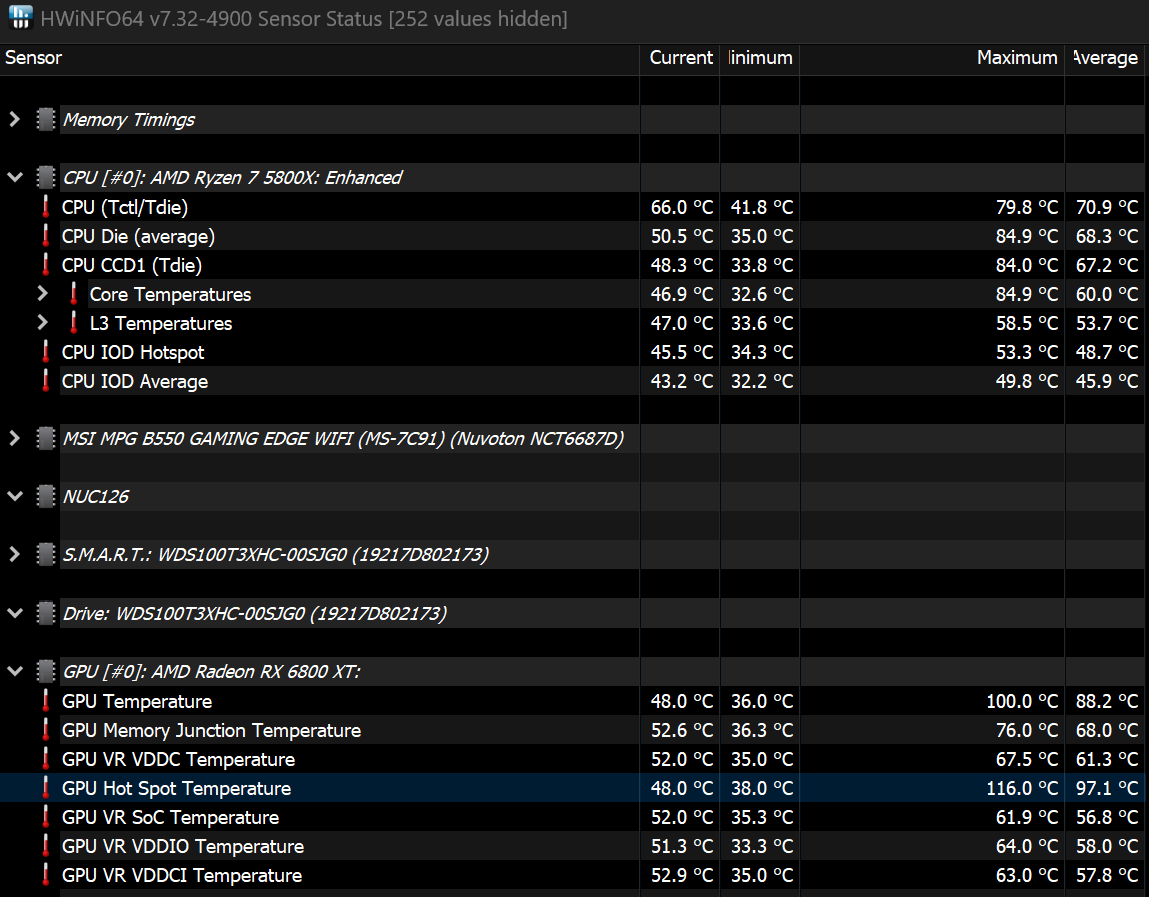Image resolution: width=1149 pixels, height=897 pixels.
Task: Select the GPU Memory Junction Temperature row
Action: pos(574,730)
